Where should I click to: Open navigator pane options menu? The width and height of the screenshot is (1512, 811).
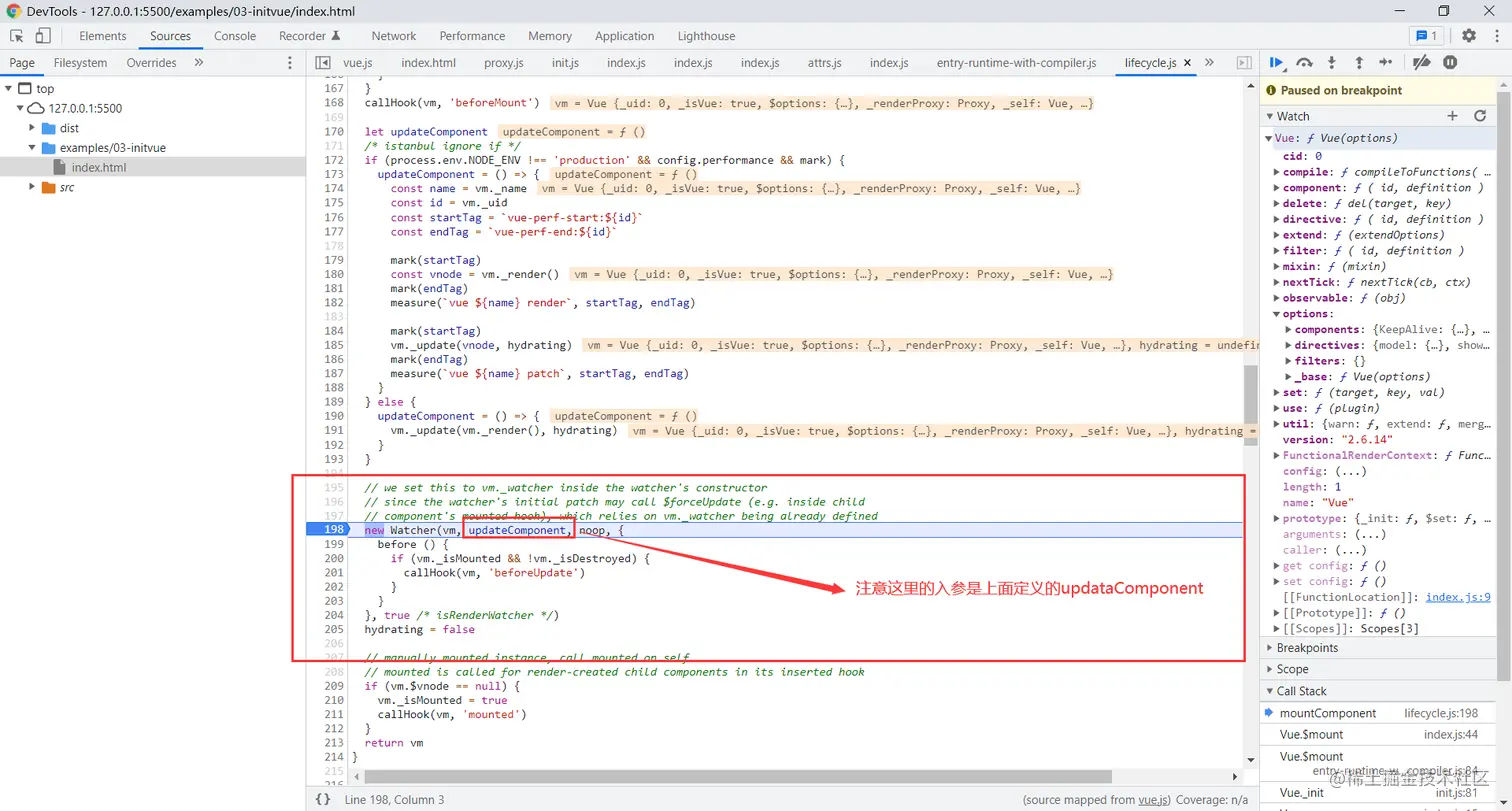[290, 62]
